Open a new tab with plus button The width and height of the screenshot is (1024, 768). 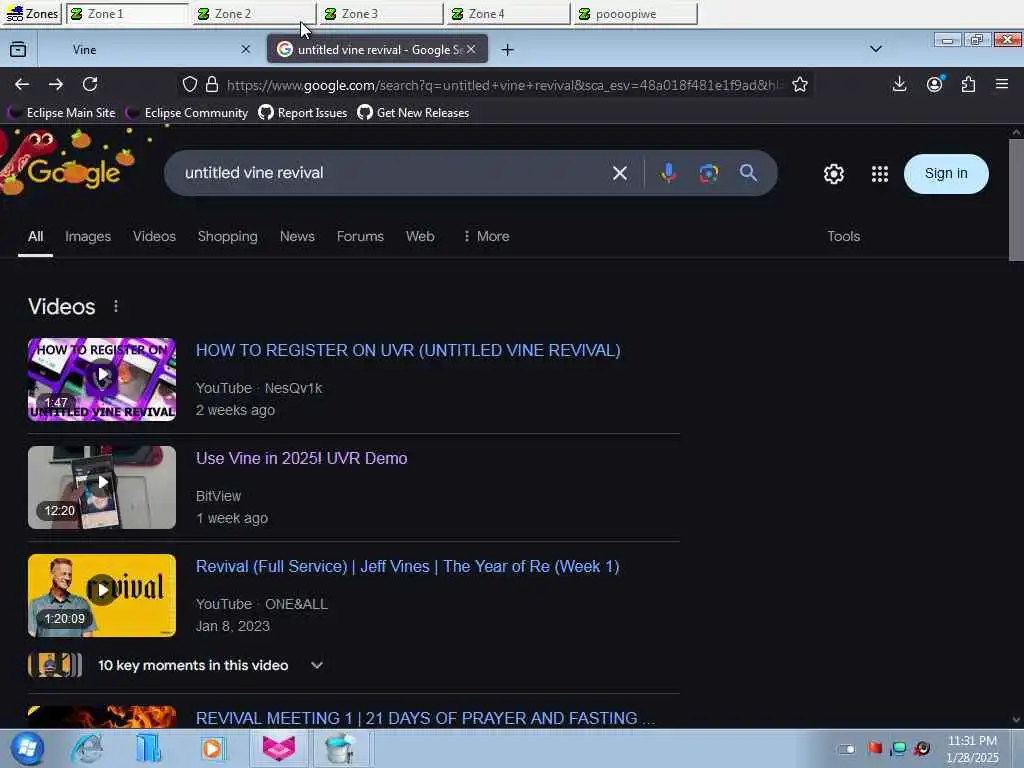pos(507,50)
